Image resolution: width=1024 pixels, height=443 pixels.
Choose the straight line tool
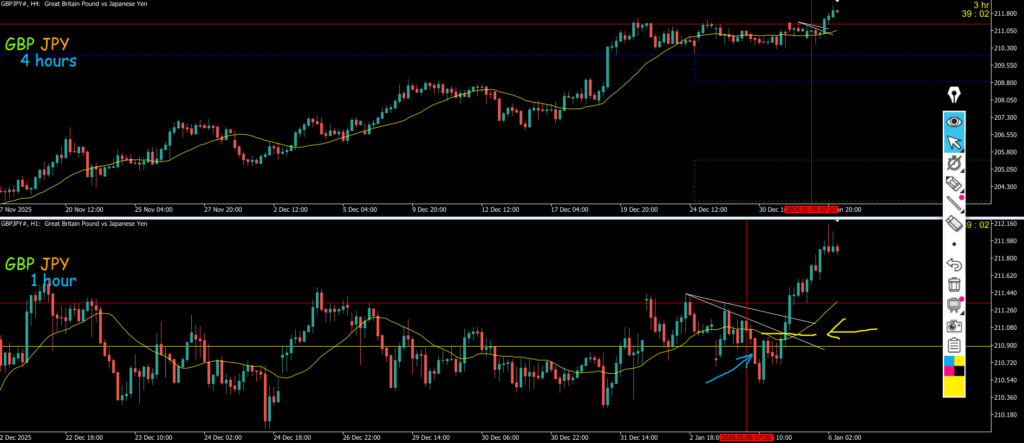coord(954,203)
